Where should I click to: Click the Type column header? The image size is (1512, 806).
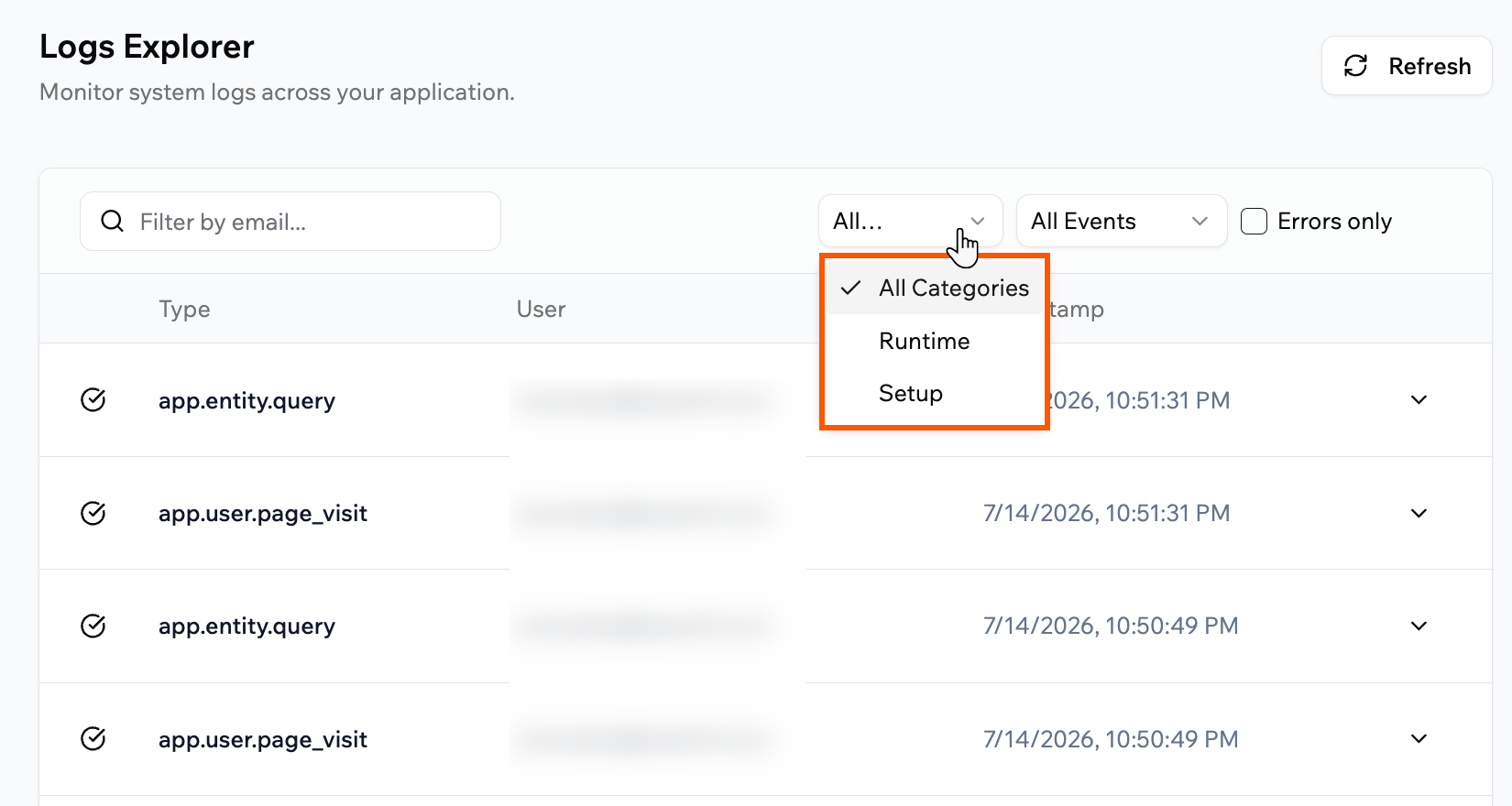pos(184,309)
